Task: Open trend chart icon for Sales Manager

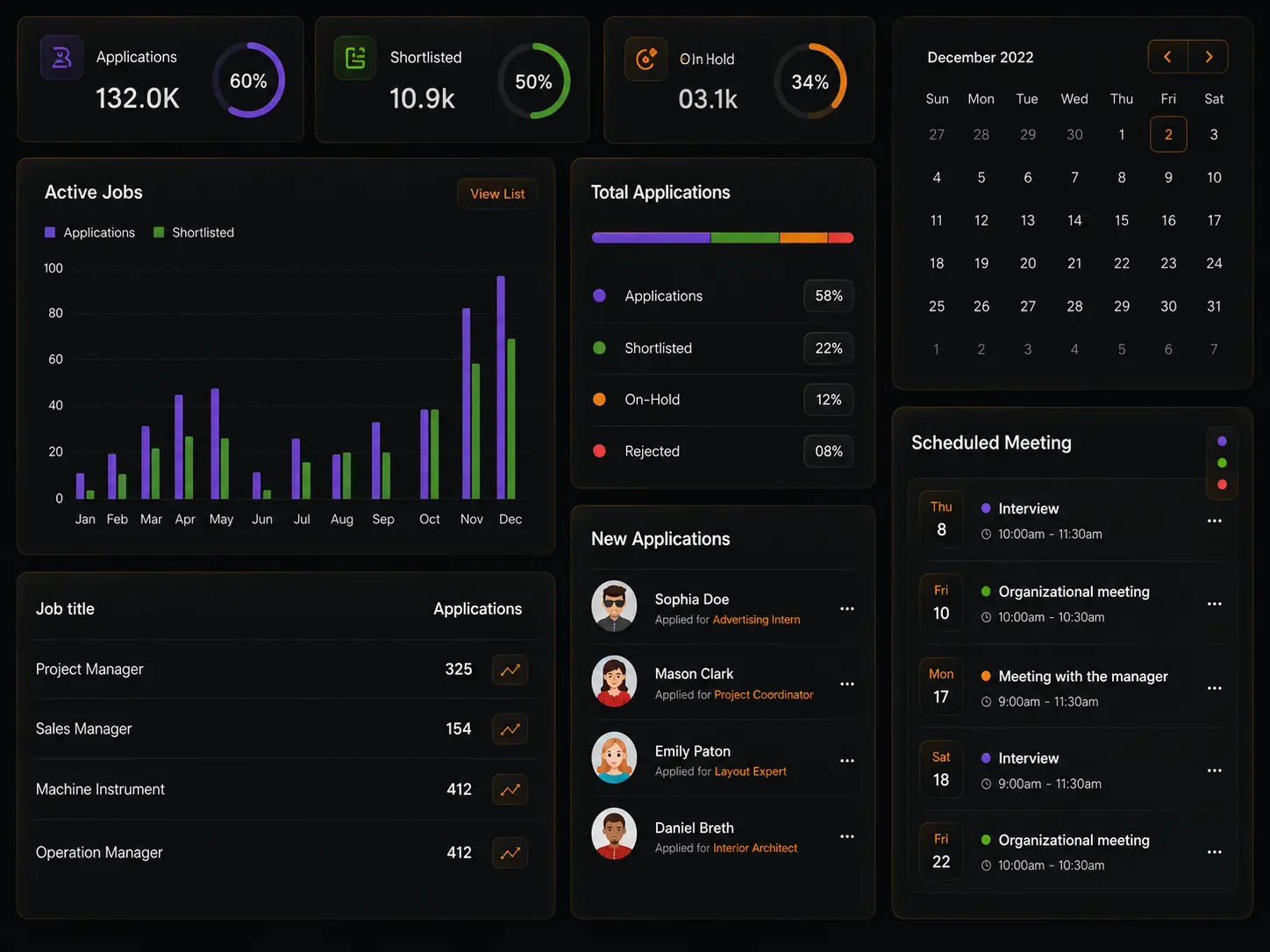Action: point(510,729)
